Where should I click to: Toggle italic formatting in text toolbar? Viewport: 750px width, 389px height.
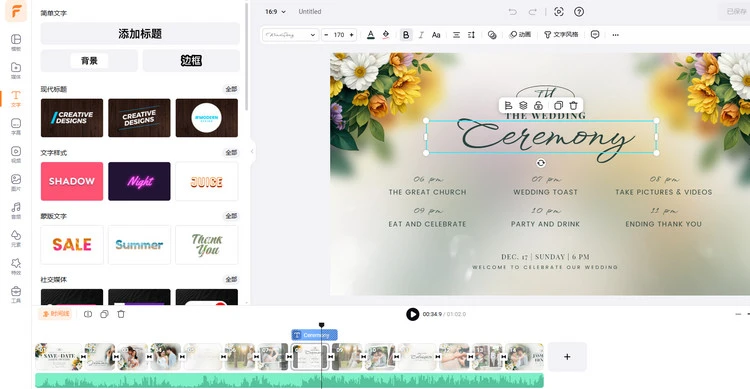(421, 35)
